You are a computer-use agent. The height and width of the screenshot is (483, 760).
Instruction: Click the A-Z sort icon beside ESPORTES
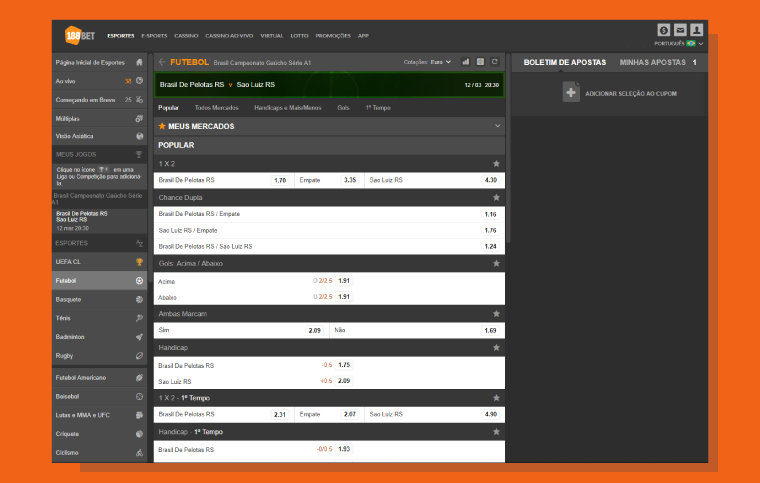pyautogui.click(x=140, y=243)
